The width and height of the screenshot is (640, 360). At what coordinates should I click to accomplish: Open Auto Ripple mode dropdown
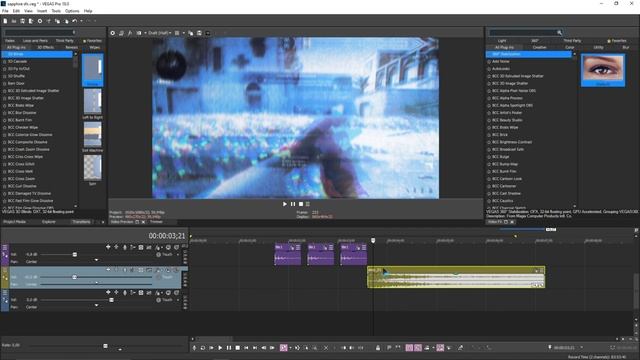[x=433, y=348]
